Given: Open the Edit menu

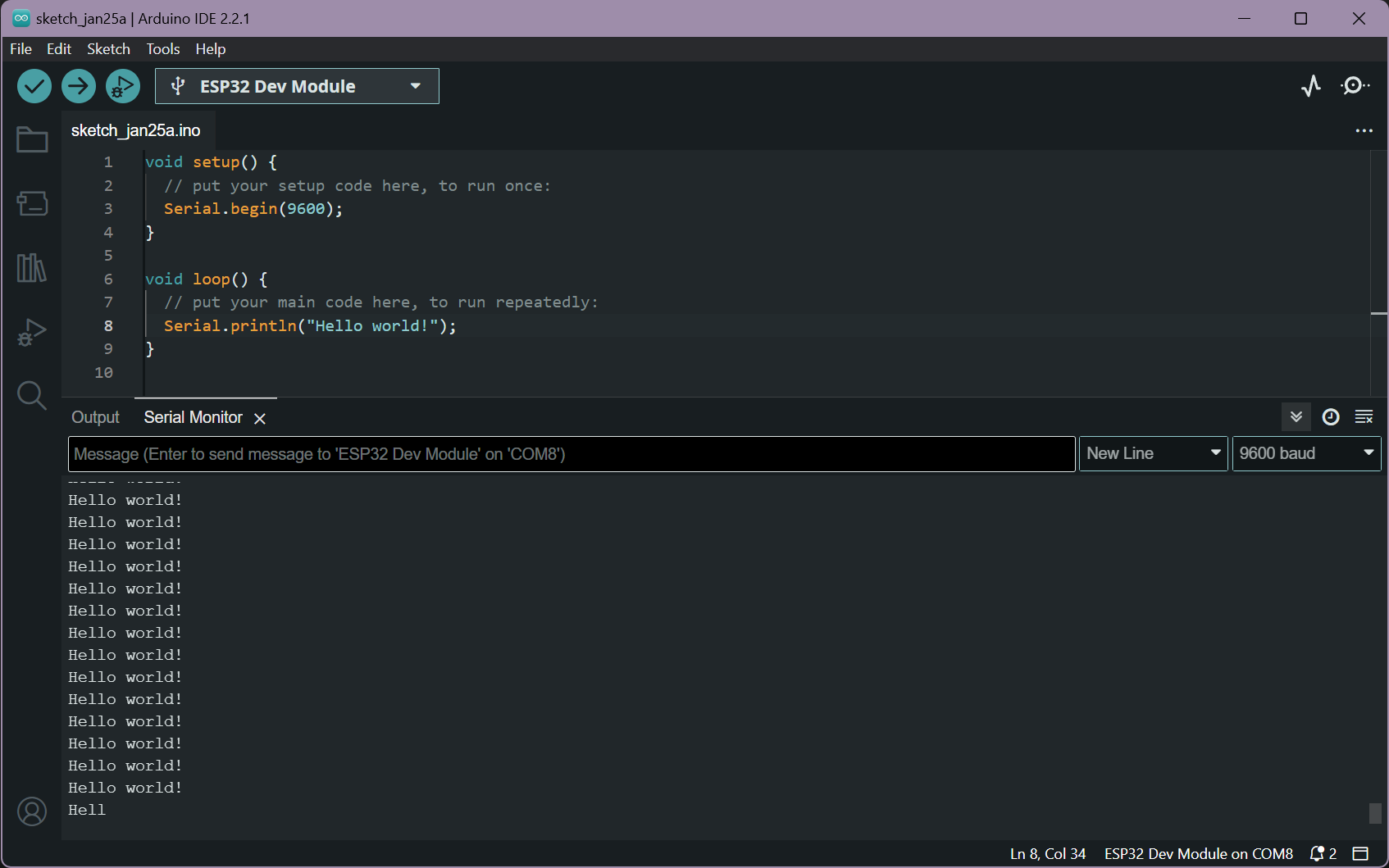Looking at the screenshot, I should [59, 49].
